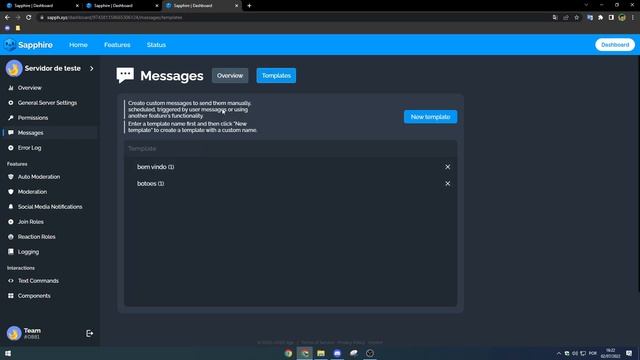Screen dimensions: 640x360
Task: Open a new browser tab
Action: [249, 6]
